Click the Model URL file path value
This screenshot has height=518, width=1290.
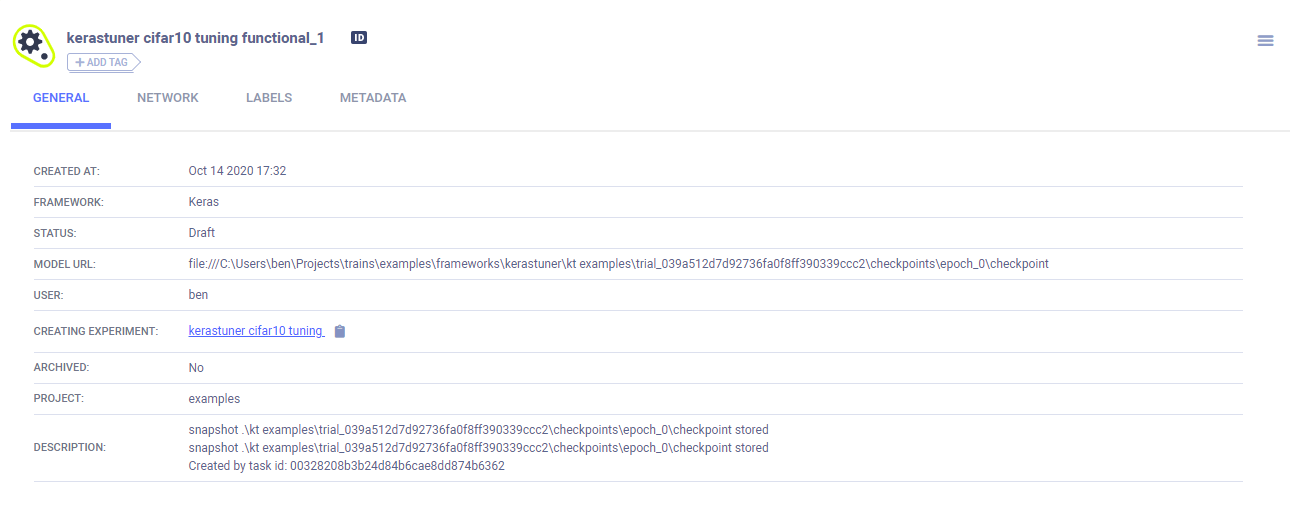(x=618, y=264)
